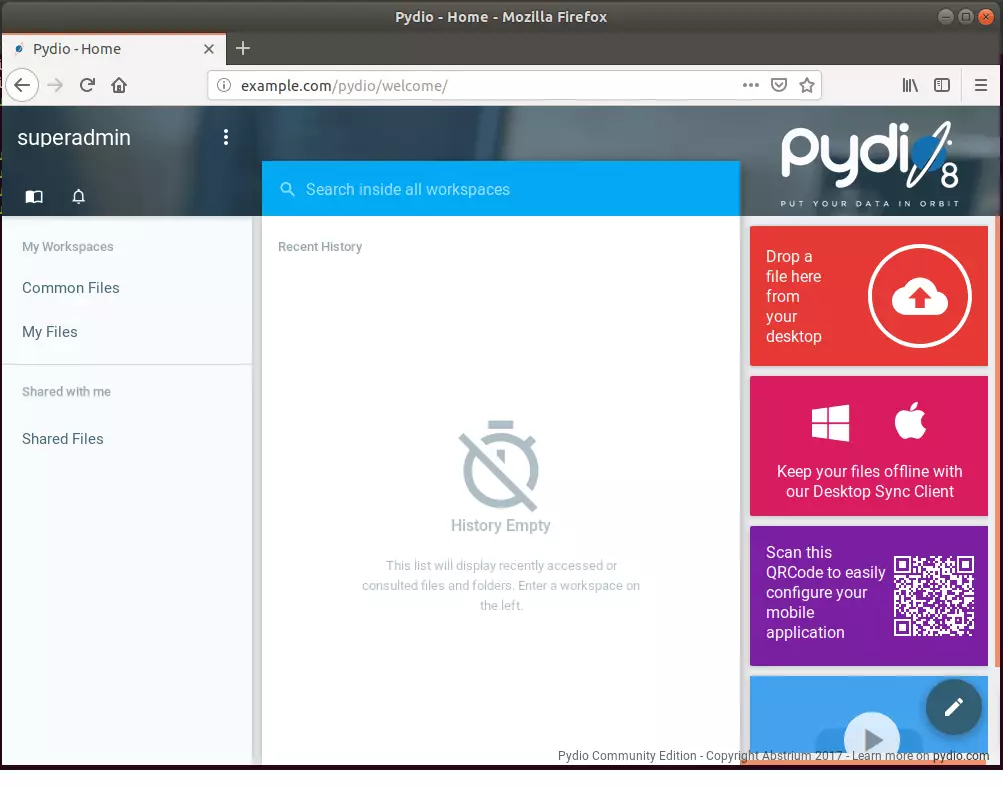Open the Firefox hamburger menu
Screen dimensions: 1003x787
(981, 85)
